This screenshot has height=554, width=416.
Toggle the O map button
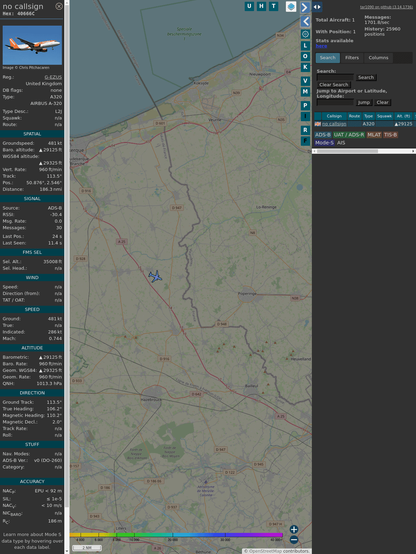[x=305, y=56]
